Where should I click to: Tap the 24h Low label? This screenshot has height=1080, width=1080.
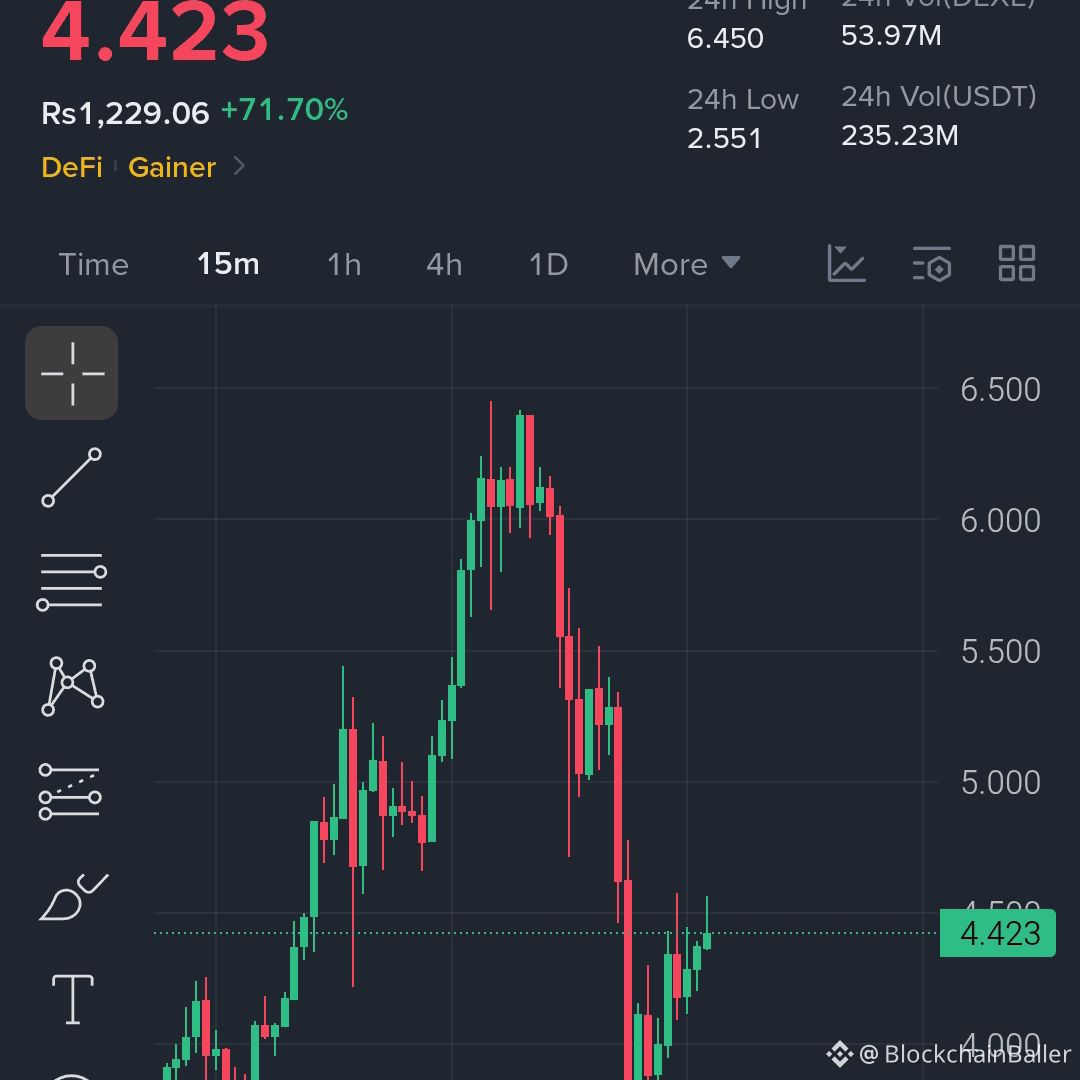pos(742,100)
